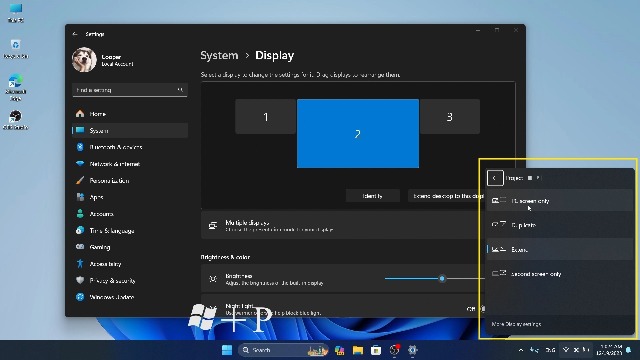The height and width of the screenshot is (360, 640).
Task: Choose Second screen only projection mode
Action: coord(560,274)
